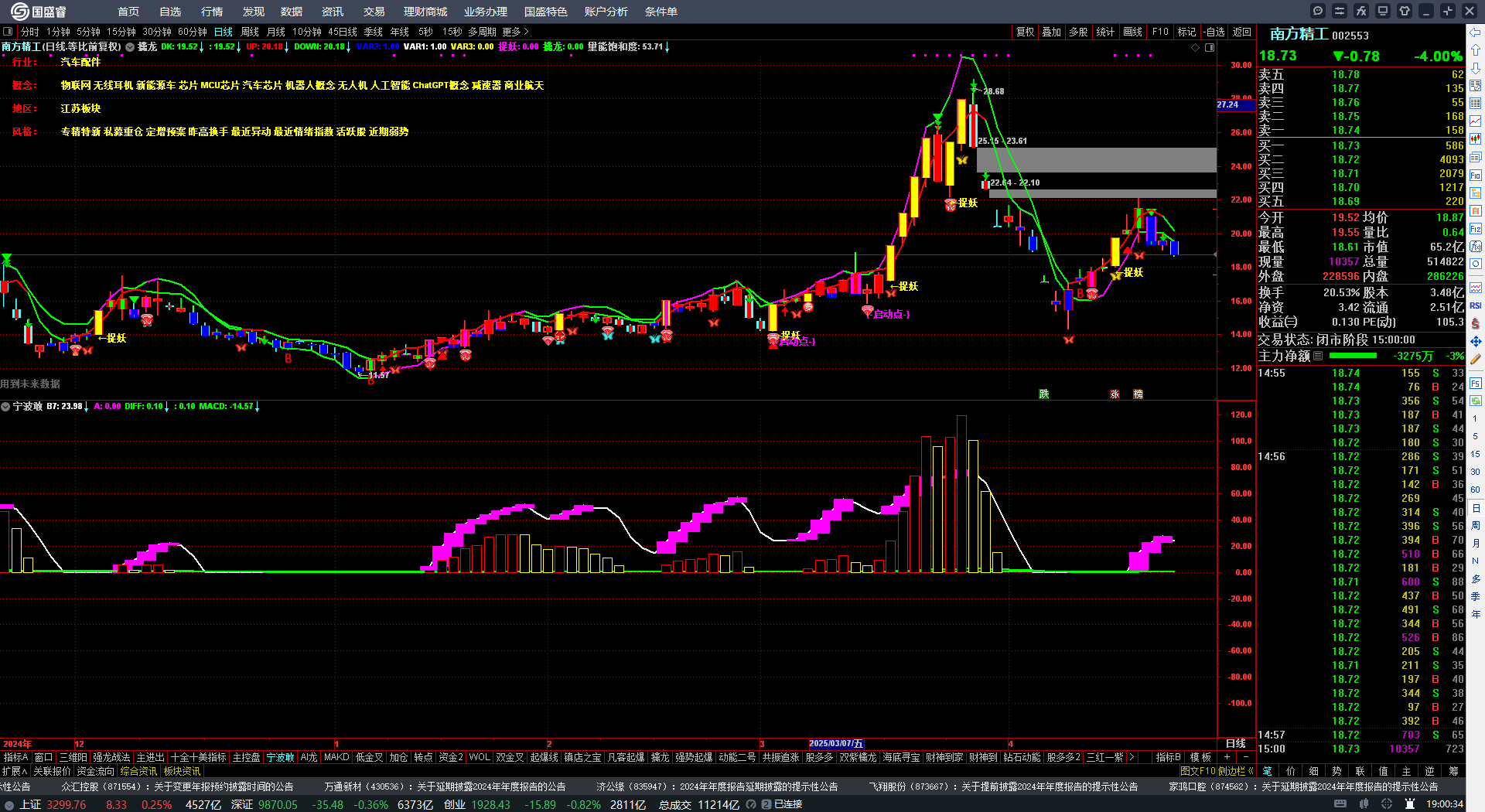1485x812 pixels.
Task: Click the 筹 tab in tick panel
Action: [1454, 771]
